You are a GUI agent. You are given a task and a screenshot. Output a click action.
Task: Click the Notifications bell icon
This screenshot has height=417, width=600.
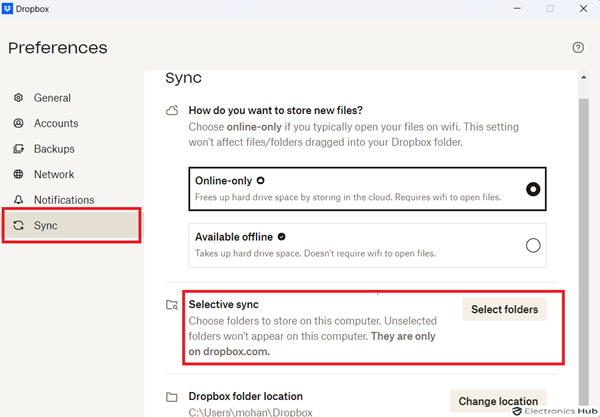tap(18, 200)
